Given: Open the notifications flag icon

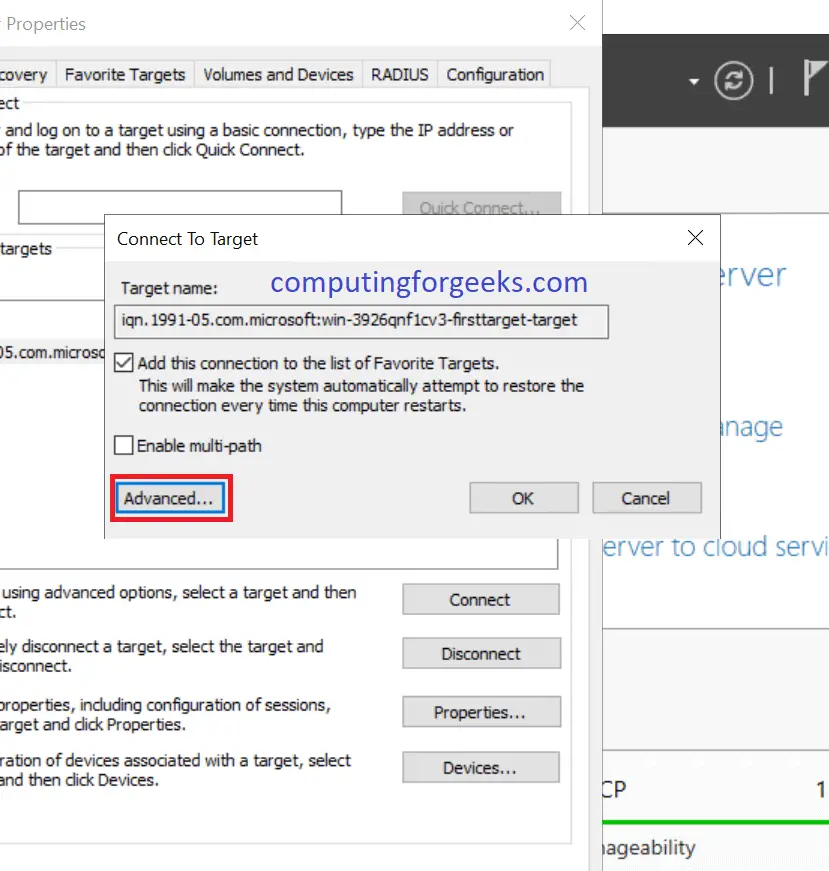Looking at the screenshot, I should click(x=816, y=78).
